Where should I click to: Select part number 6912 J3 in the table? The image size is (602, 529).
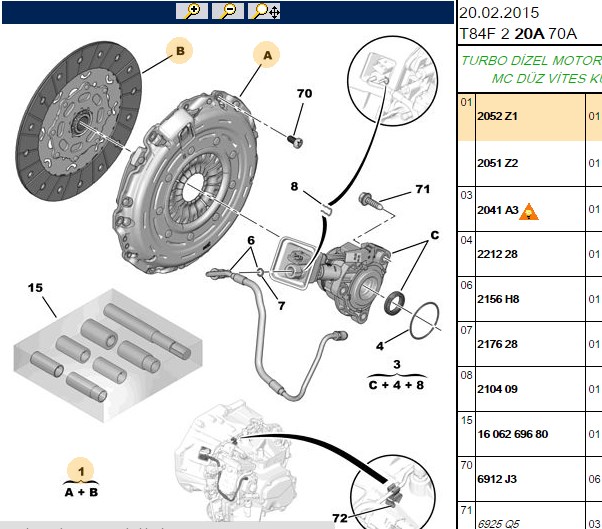(497, 479)
